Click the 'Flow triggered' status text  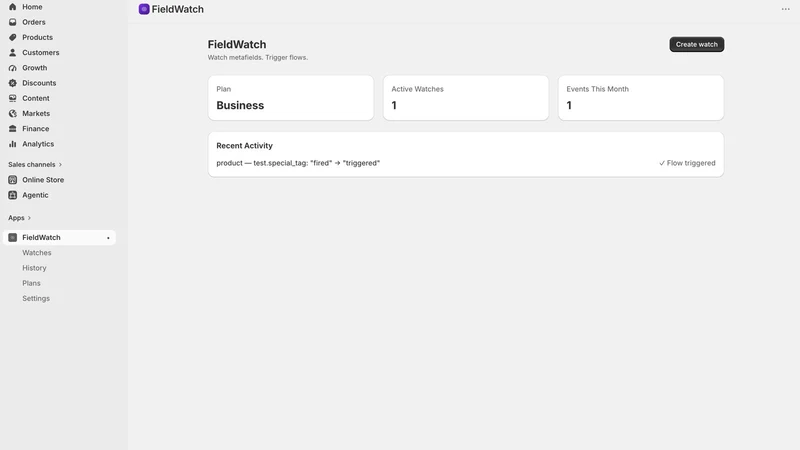click(x=687, y=163)
